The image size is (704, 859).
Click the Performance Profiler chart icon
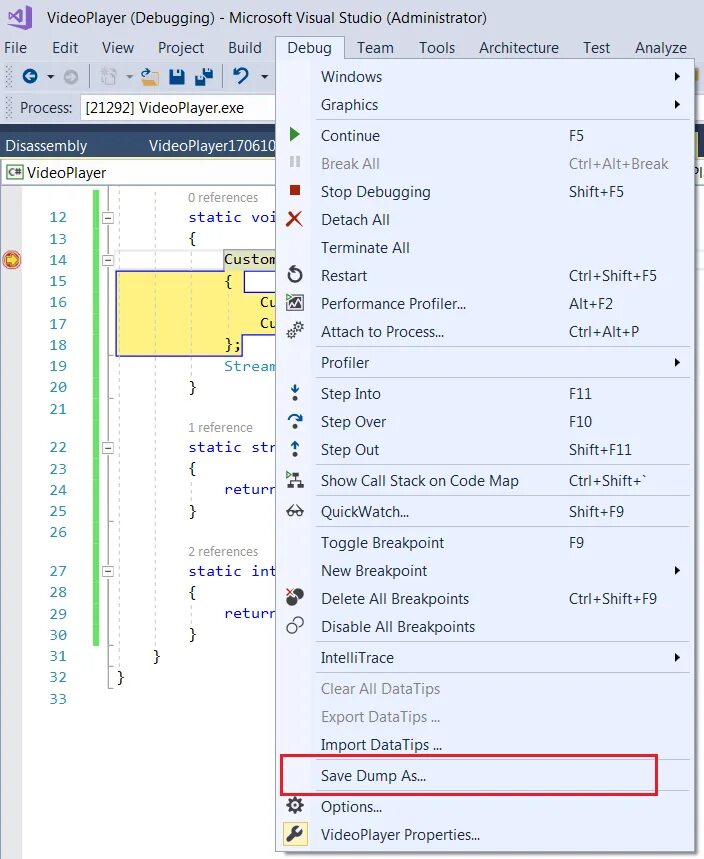pyautogui.click(x=295, y=302)
